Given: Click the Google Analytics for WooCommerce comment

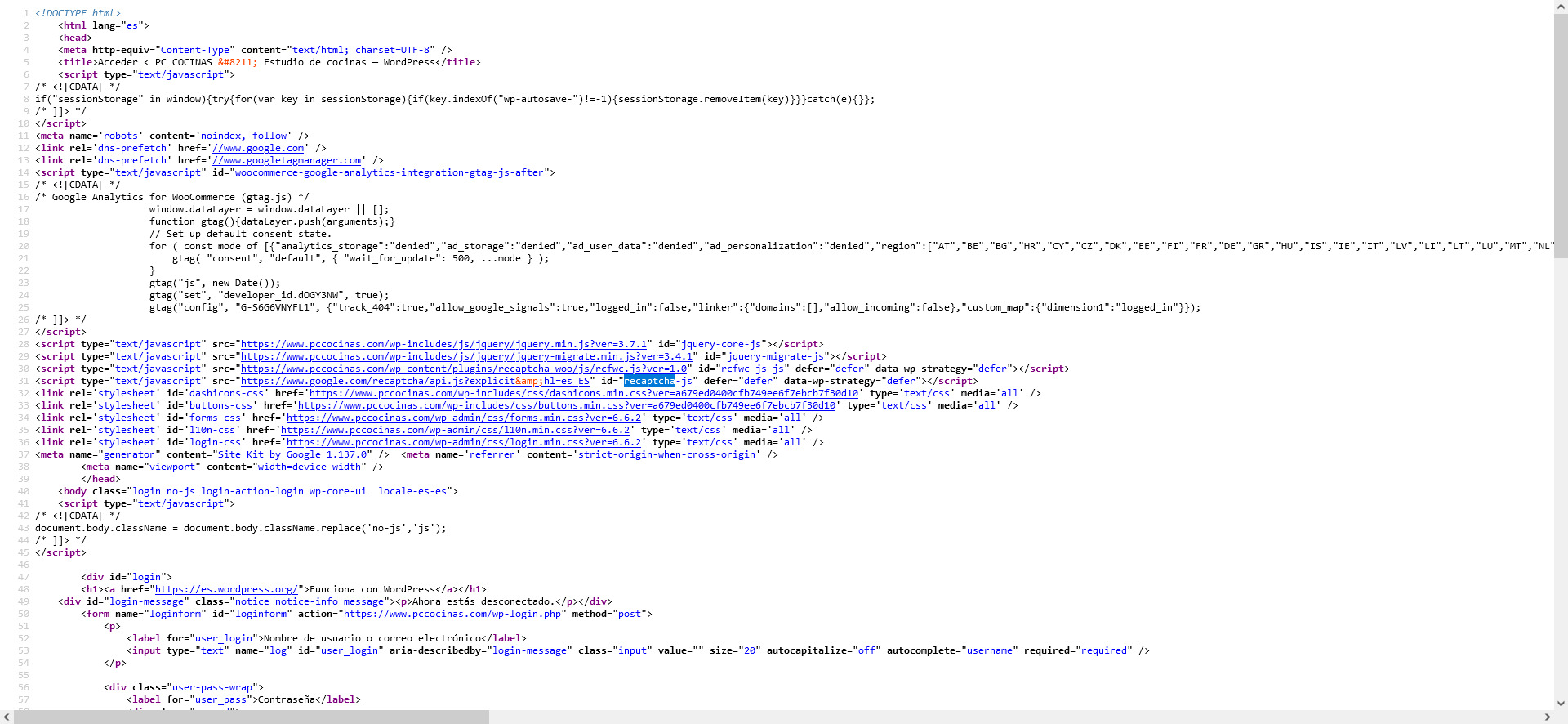Looking at the screenshot, I should coord(172,197).
